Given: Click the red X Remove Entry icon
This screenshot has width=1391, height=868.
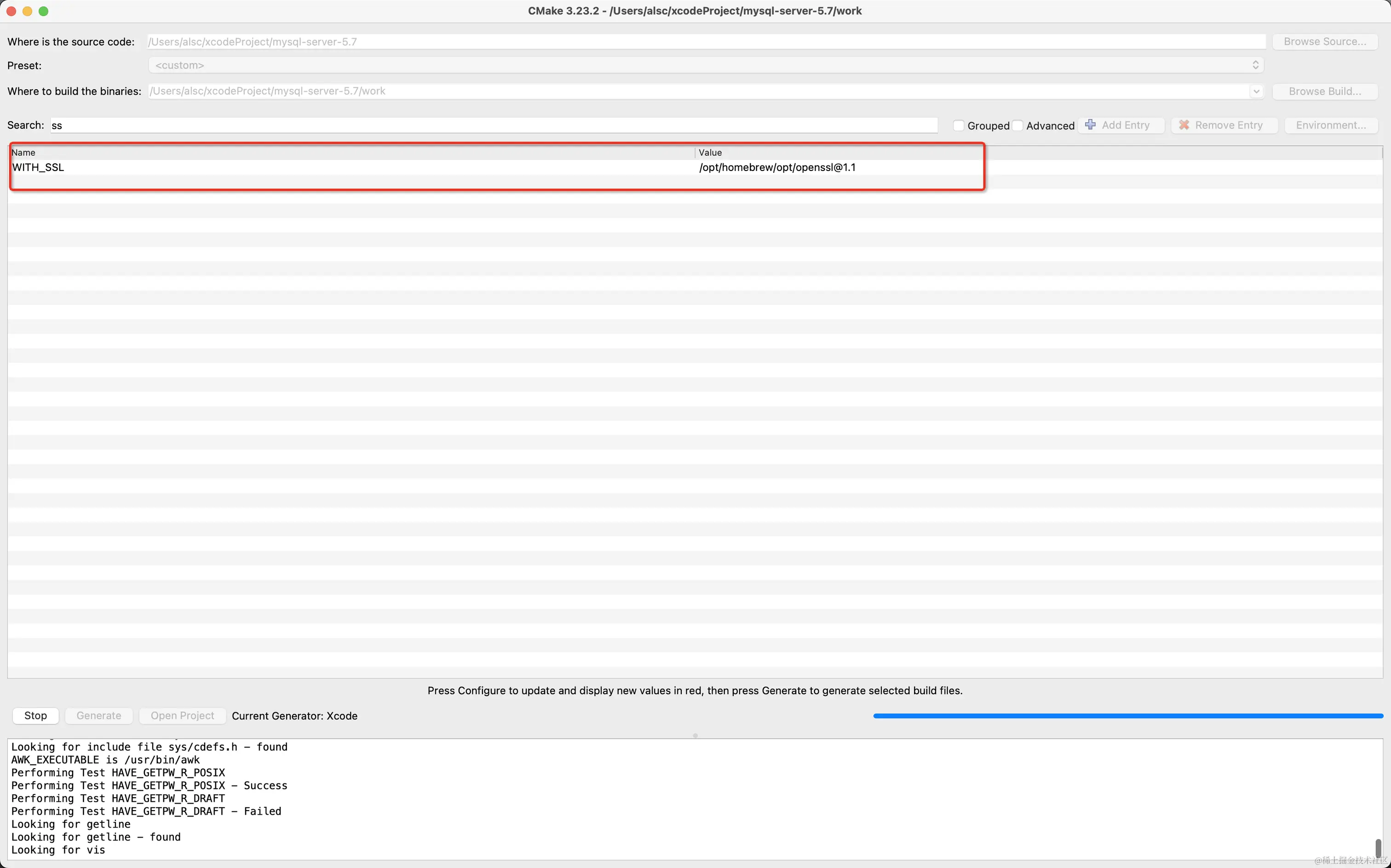Looking at the screenshot, I should (x=1184, y=125).
